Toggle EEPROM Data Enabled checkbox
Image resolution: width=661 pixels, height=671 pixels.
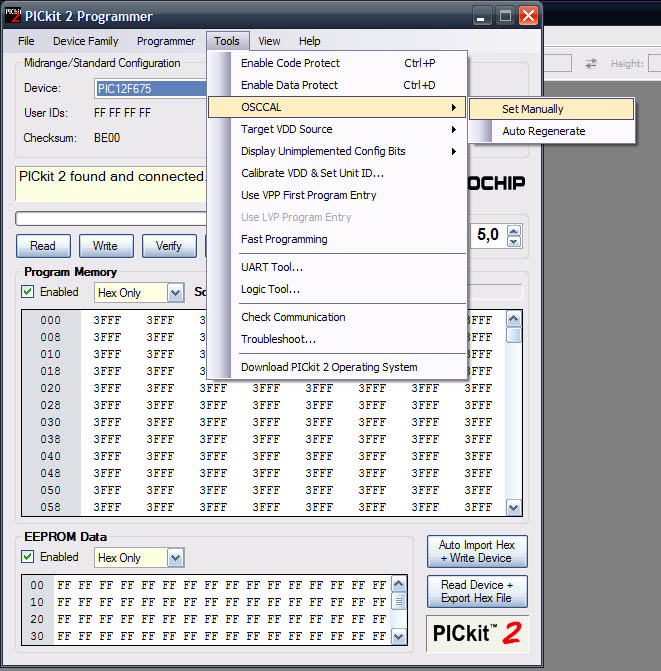pos(27,557)
